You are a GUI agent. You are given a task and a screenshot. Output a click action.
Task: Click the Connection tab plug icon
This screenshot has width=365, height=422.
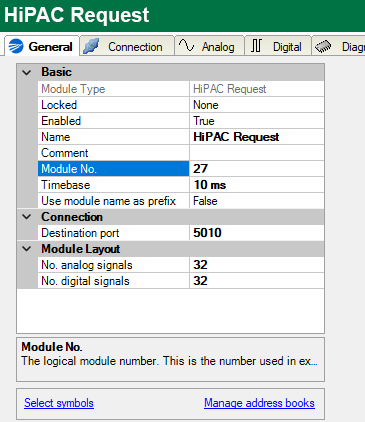(x=91, y=46)
